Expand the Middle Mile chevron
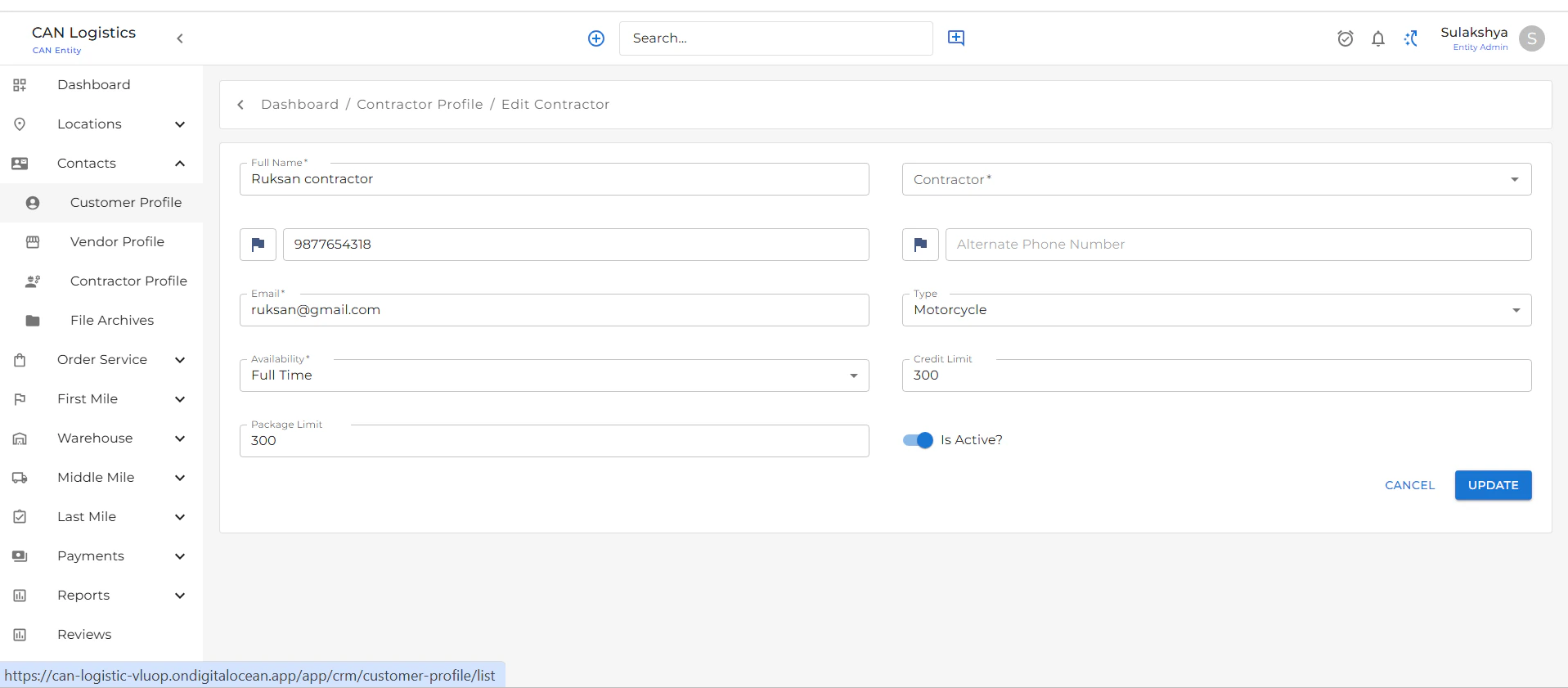This screenshot has height=688, width=1568. [x=180, y=478]
